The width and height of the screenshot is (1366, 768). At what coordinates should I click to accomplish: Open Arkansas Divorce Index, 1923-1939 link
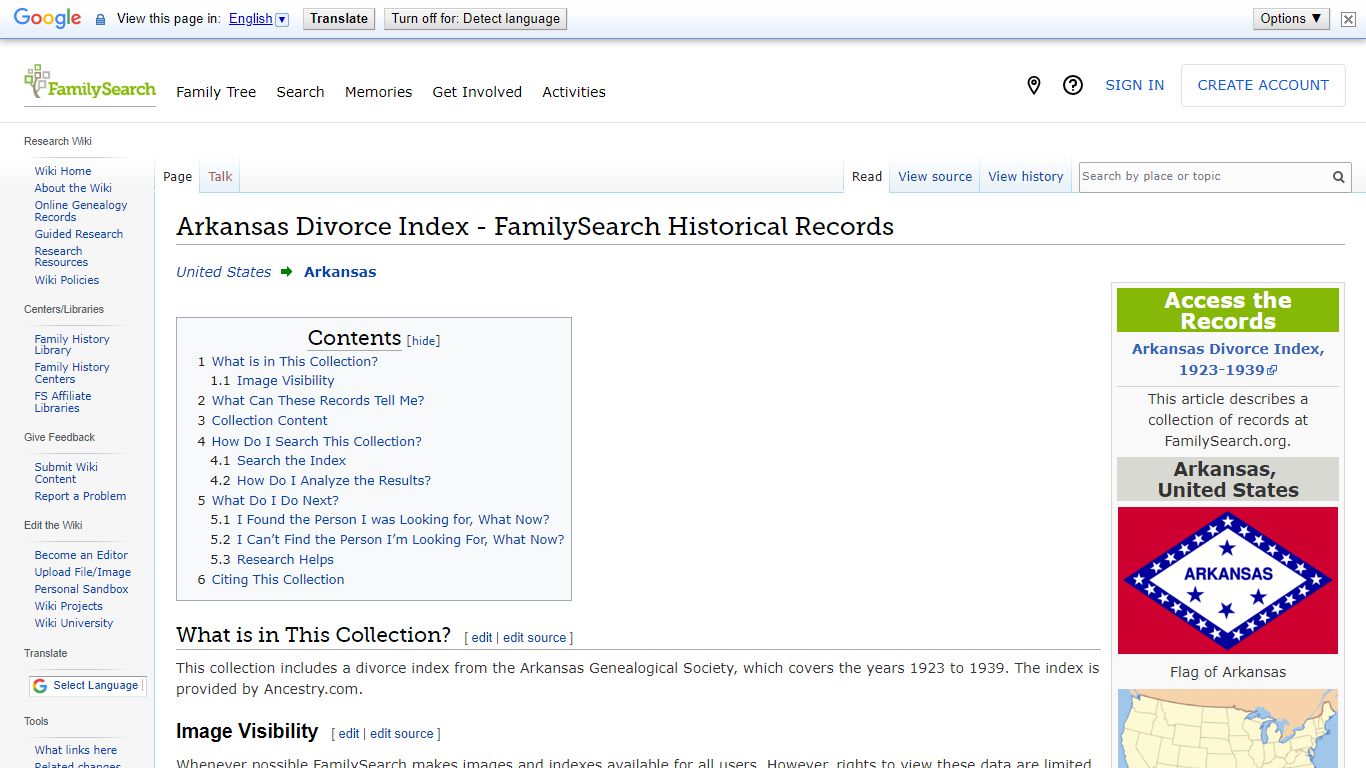click(1228, 359)
